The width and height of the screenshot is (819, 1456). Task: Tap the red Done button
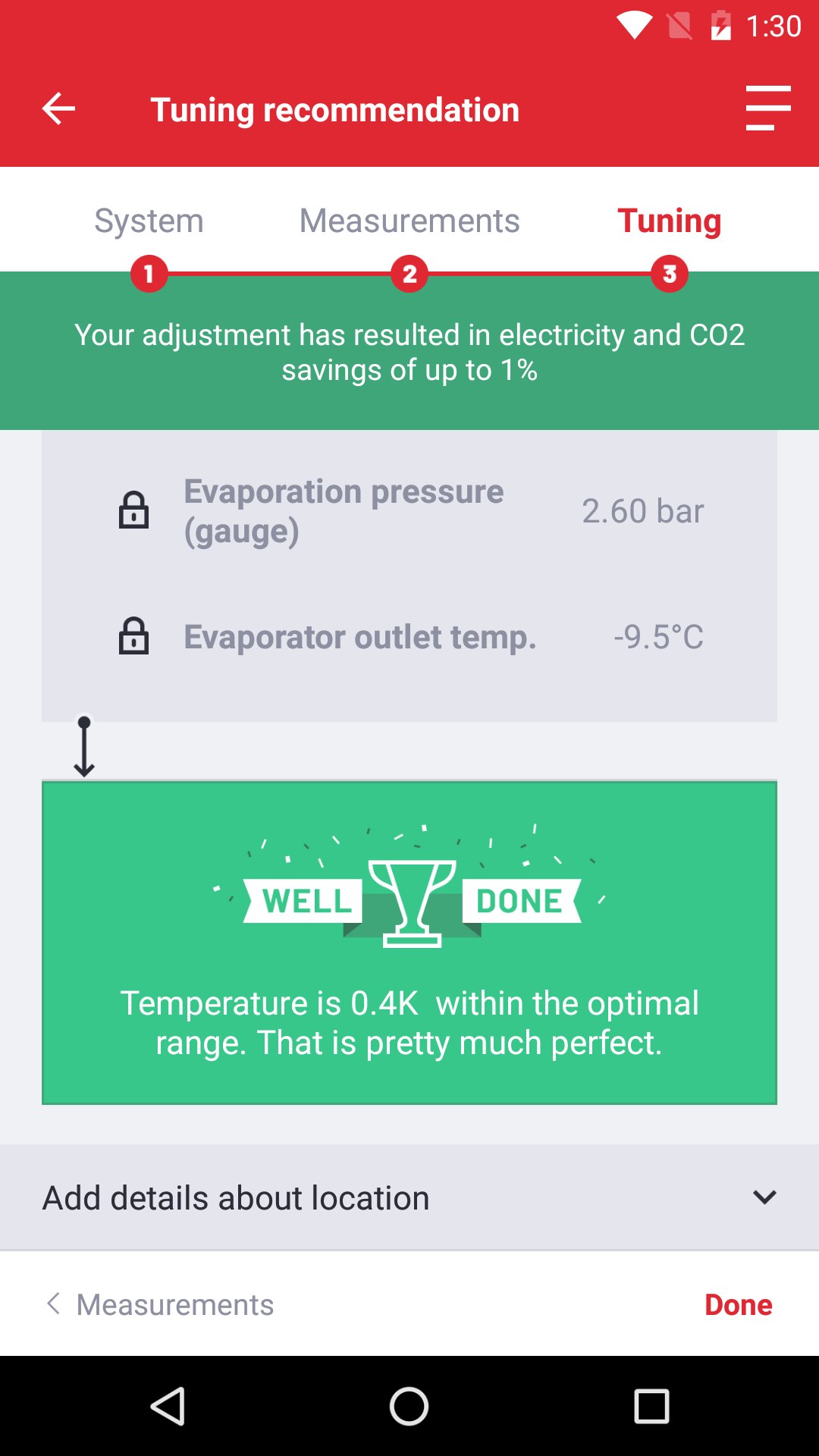click(x=739, y=1304)
